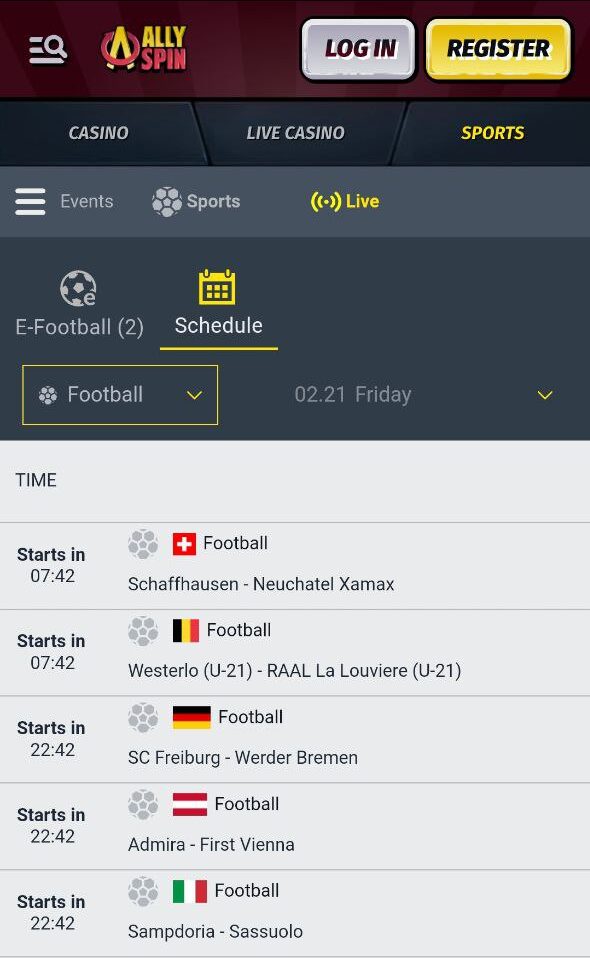The image size is (590, 958).
Task: Open SC Freiburg - Werder Bremen match
Action: point(295,739)
